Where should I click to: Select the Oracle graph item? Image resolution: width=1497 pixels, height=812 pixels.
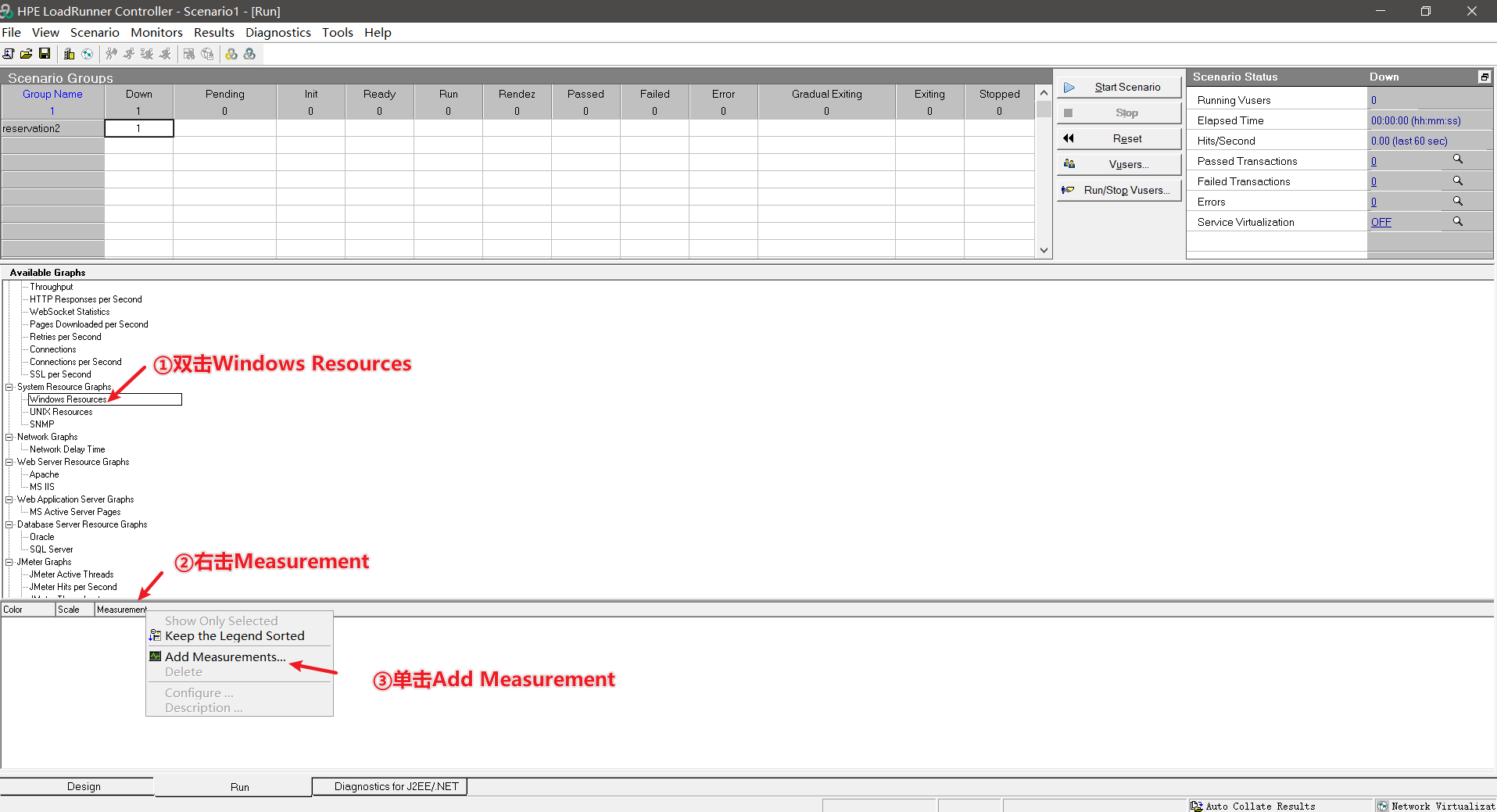coord(42,537)
